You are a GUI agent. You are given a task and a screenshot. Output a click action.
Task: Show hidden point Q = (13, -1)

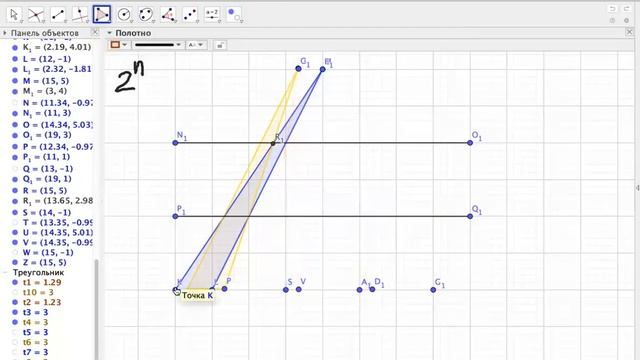[x=15, y=169]
